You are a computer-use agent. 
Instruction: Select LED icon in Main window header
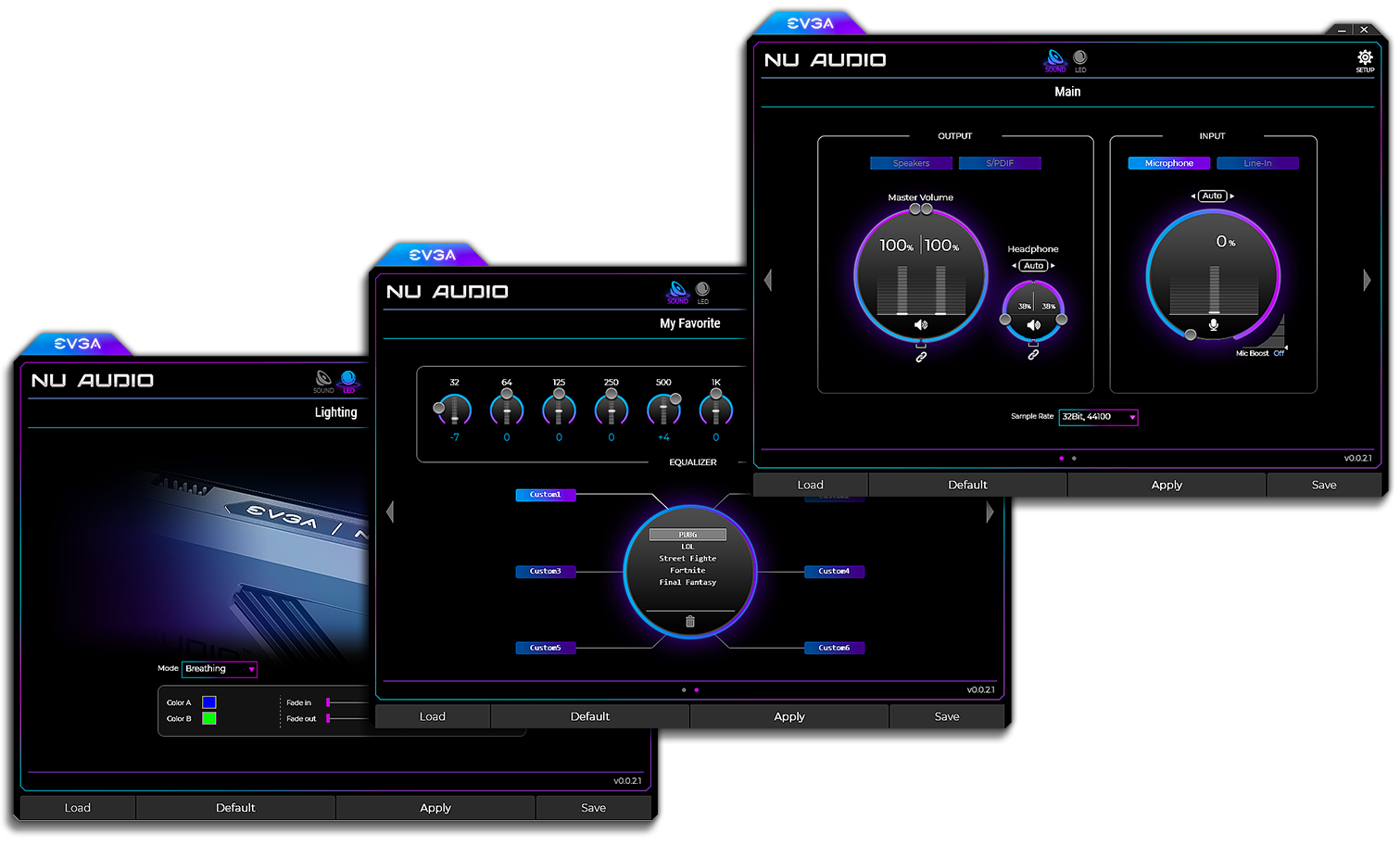tap(1080, 60)
